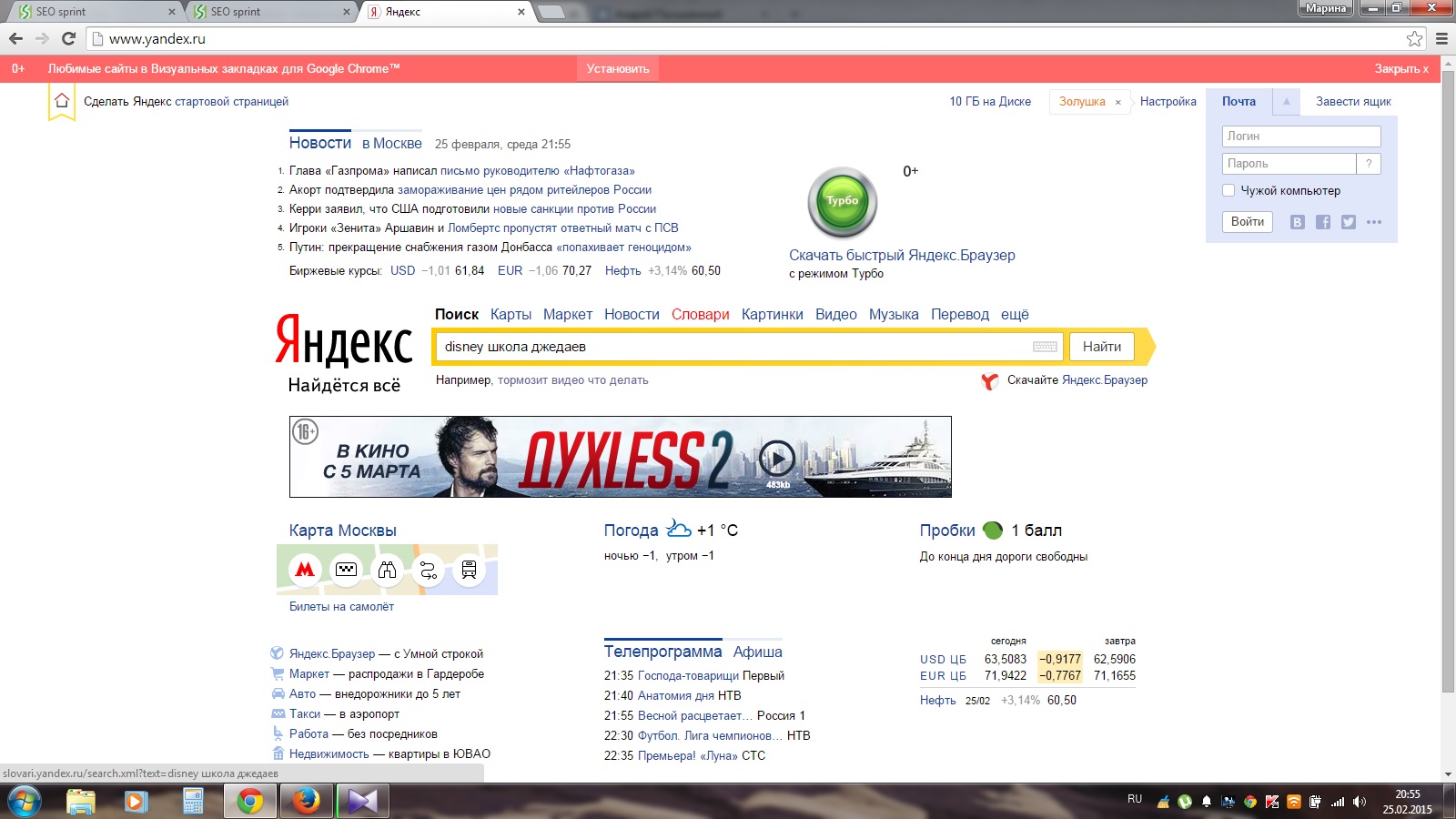
Task: Open the file explorer in the taskbar
Action: point(80,802)
